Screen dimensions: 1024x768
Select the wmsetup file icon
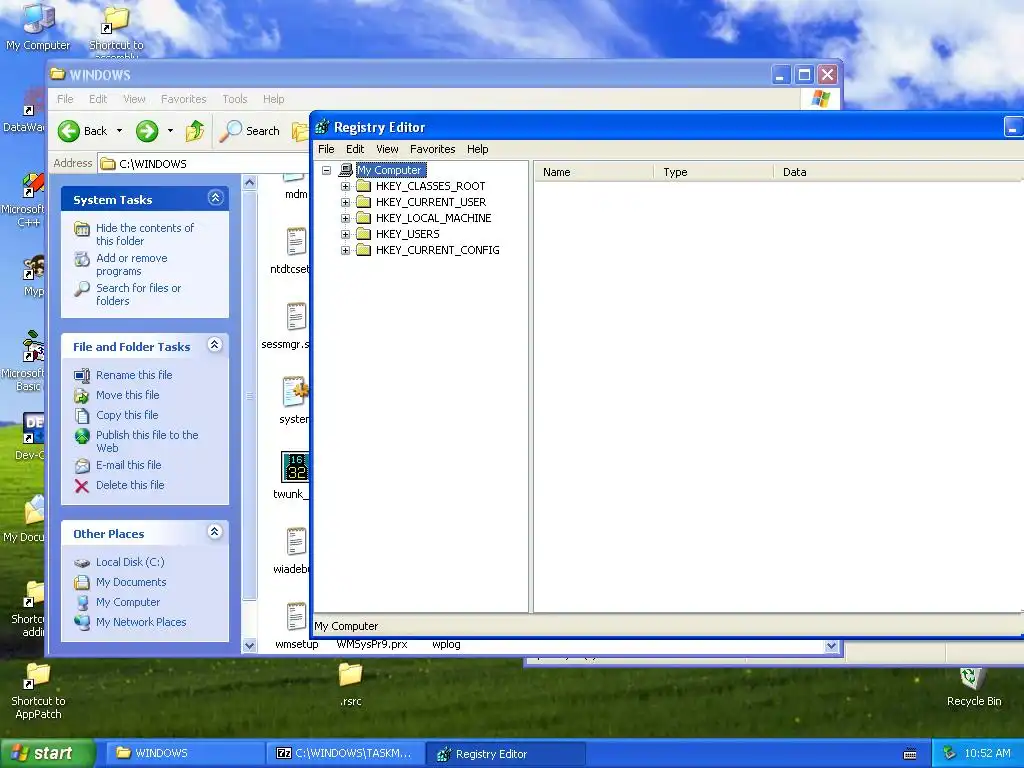(x=296, y=616)
